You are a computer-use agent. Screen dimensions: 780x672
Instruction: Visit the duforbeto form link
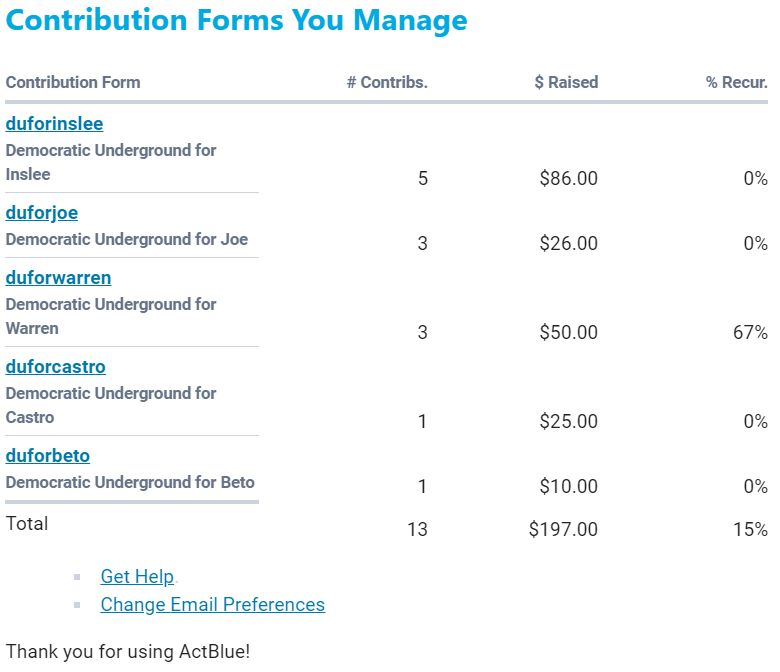(x=47, y=456)
